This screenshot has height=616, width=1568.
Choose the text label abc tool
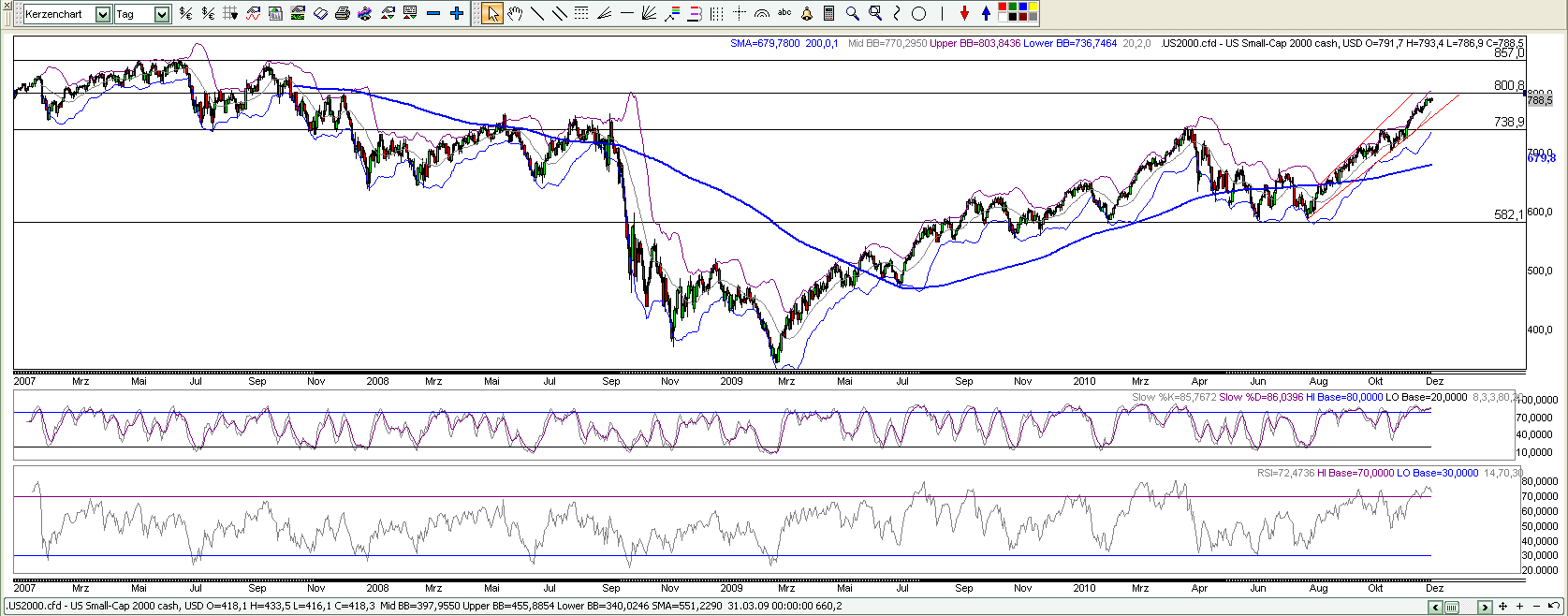point(784,13)
